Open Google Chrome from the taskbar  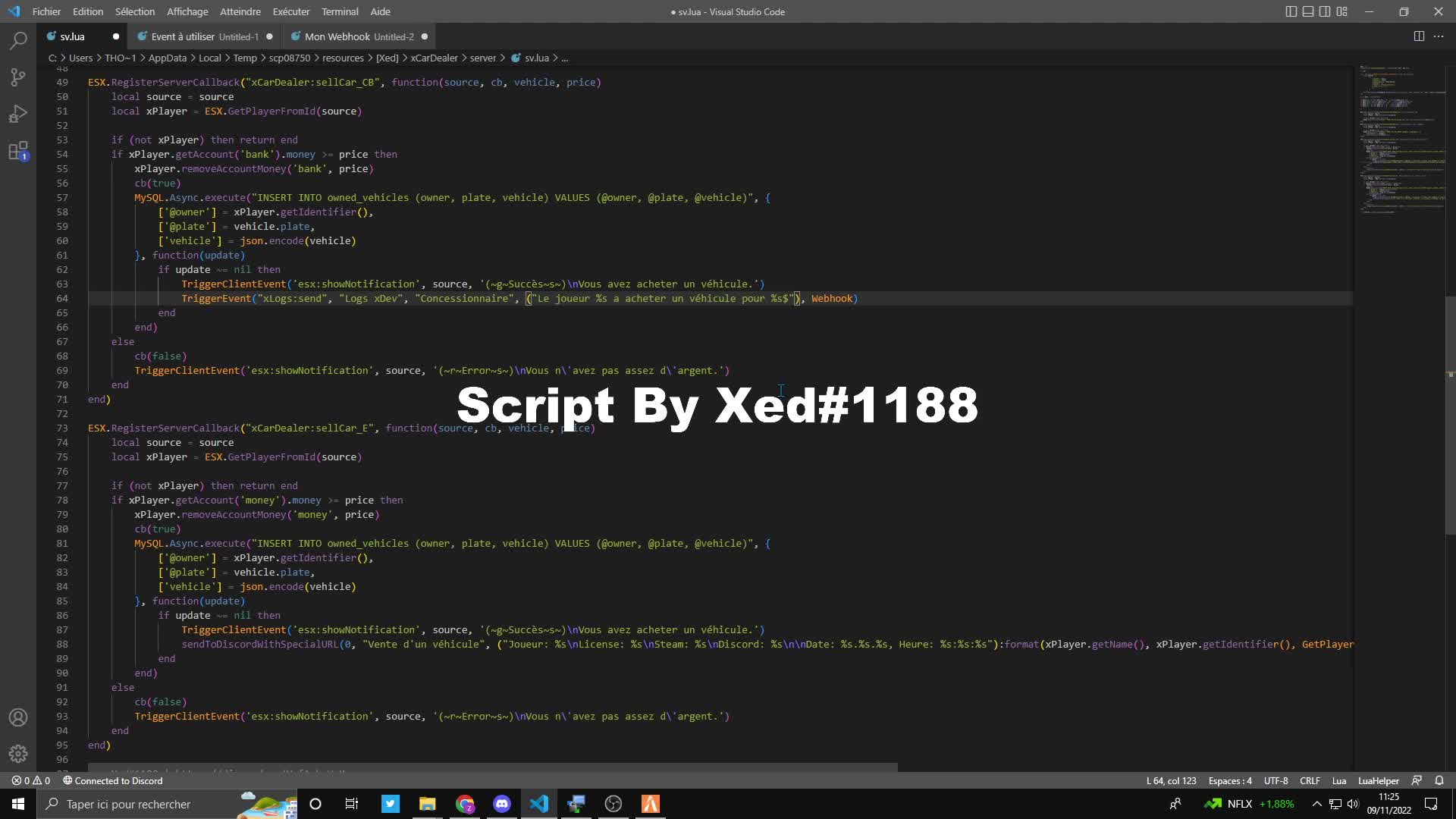[x=465, y=804]
